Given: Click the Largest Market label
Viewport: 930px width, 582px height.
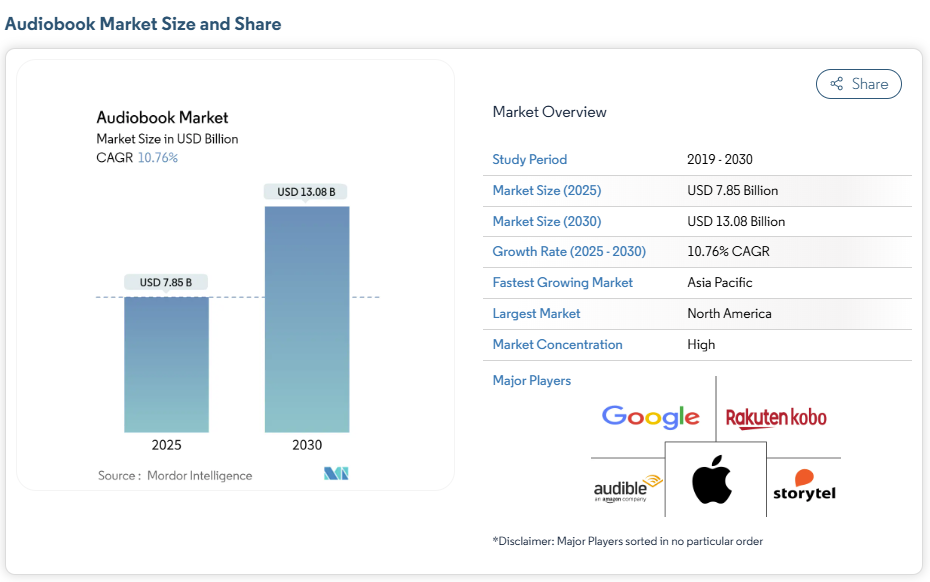Looking at the screenshot, I should (x=536, y=314).
